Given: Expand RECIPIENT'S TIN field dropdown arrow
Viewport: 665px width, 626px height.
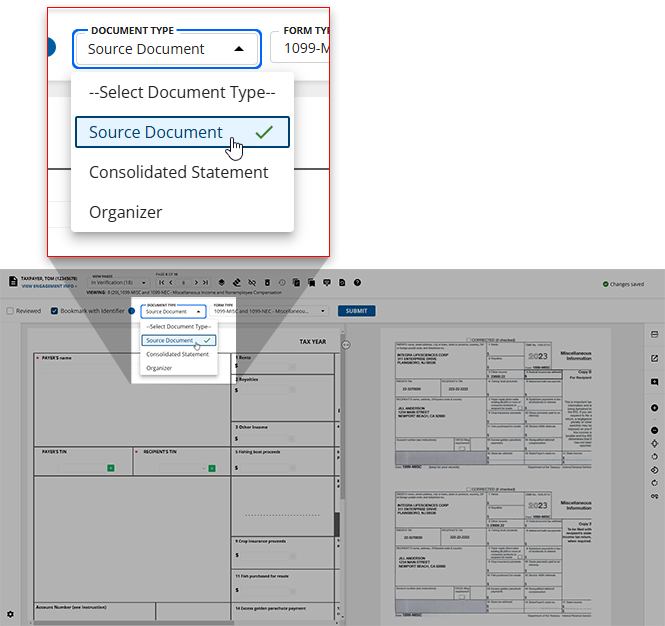Looking at the screenshot, I should [204, 468].
